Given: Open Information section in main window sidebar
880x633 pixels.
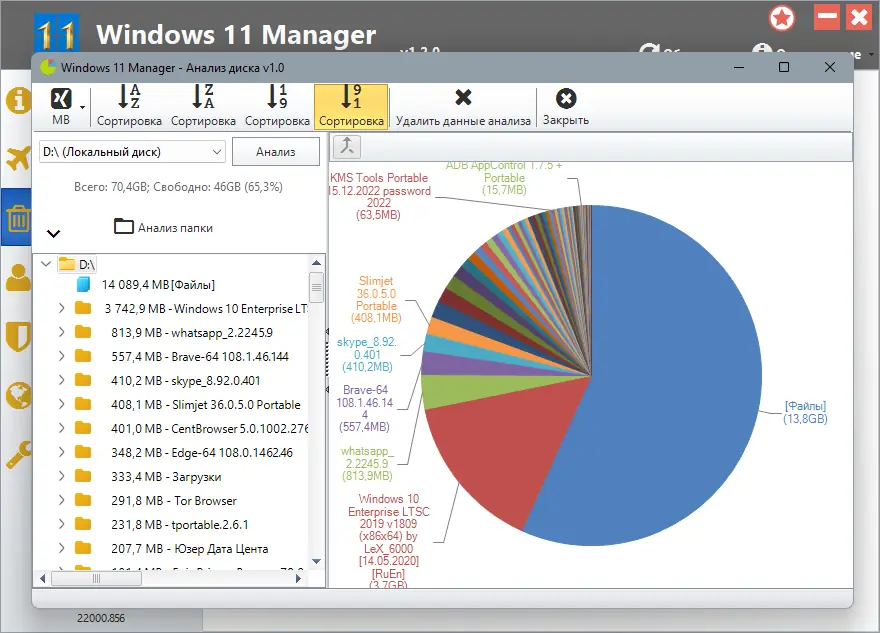Looking at the screenshot, I should tap(18, 100).
